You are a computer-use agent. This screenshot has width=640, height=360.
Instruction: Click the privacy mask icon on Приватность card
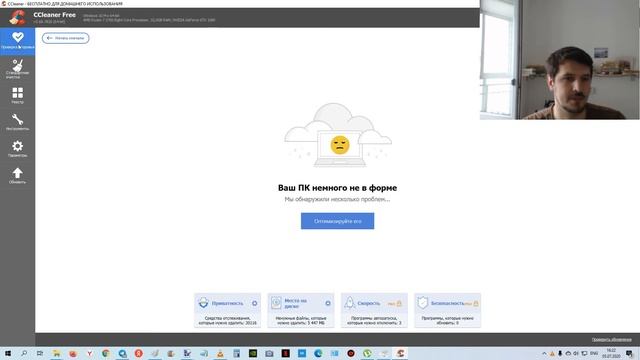point(203,303)
